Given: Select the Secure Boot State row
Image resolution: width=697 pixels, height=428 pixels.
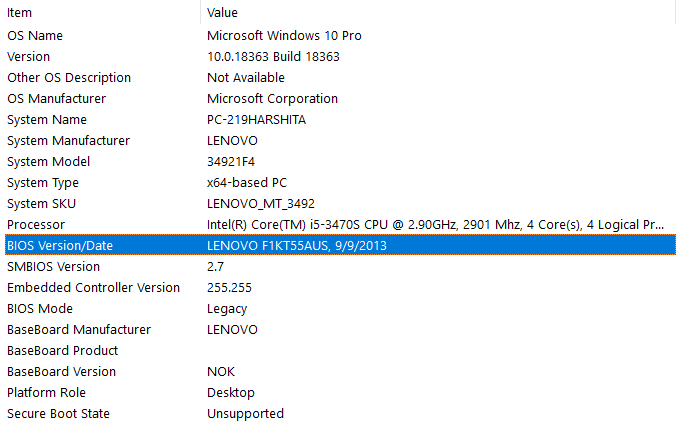Looking at the screenshot, I should [x=58, y=413].
